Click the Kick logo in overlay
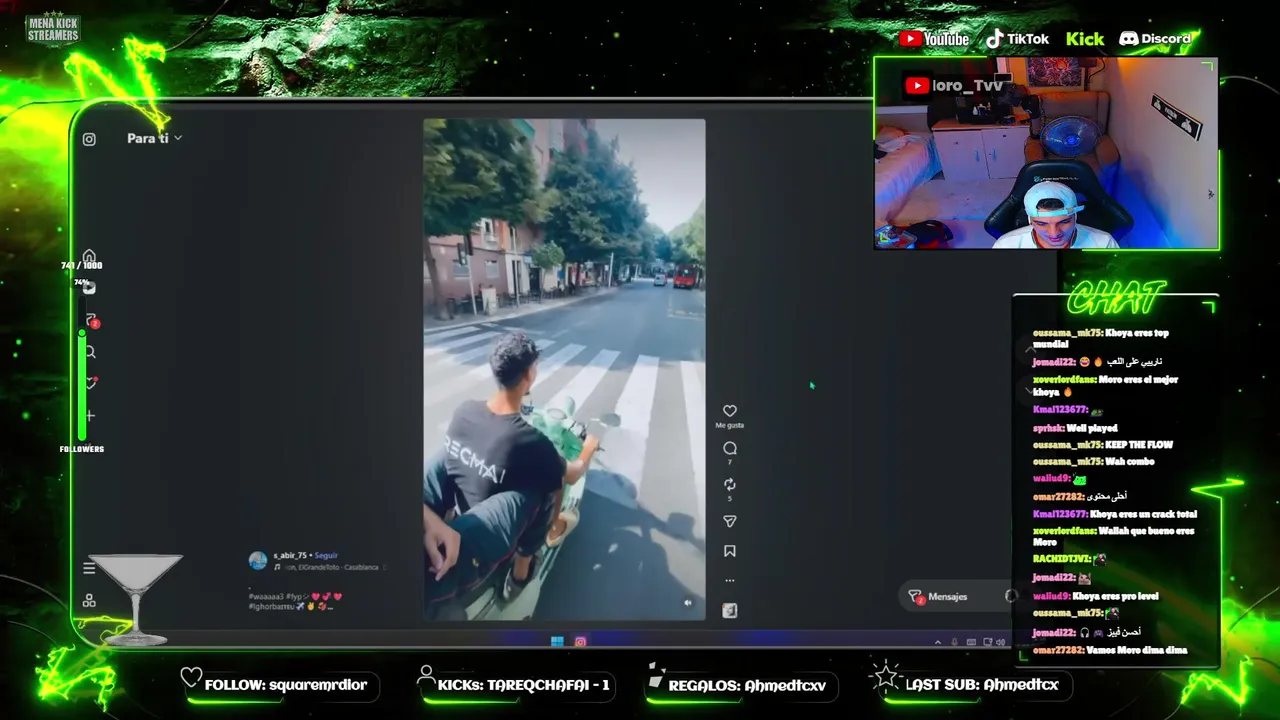This screenshot has height=720, width=1280. pos(1085,39)
